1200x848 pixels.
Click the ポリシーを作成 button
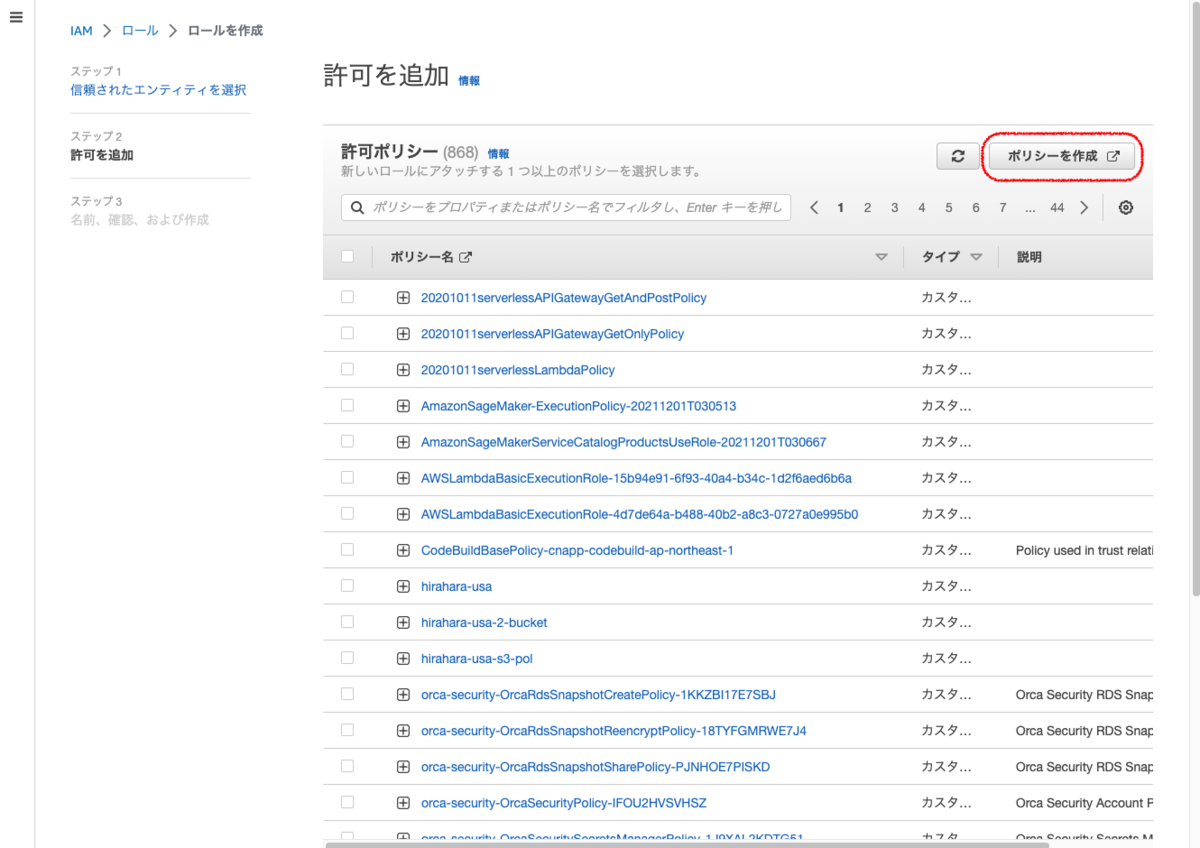tap(1061, 156)
